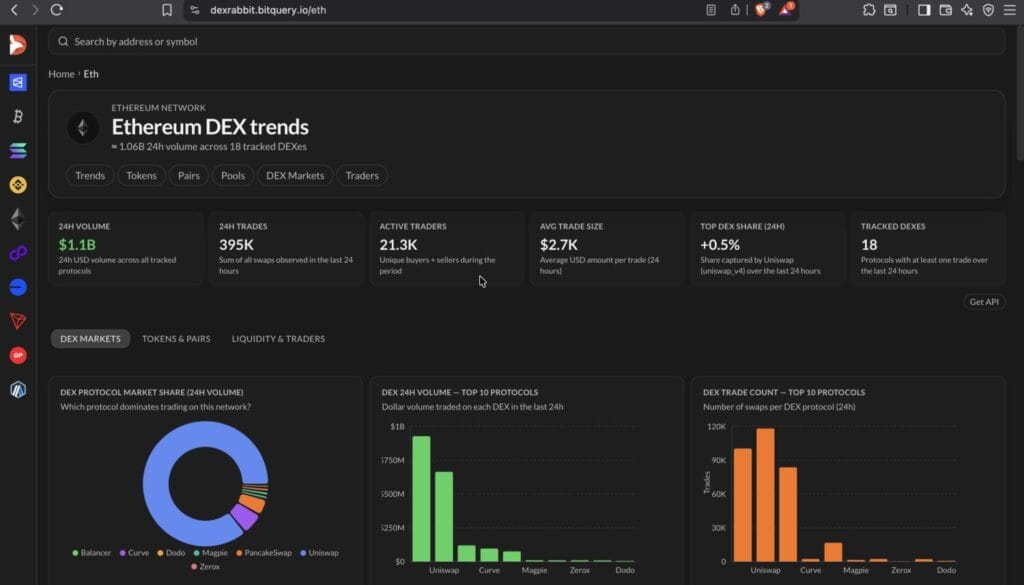
Task: Expand the tracking protection shield menu
Action: [x=990, y=12]
